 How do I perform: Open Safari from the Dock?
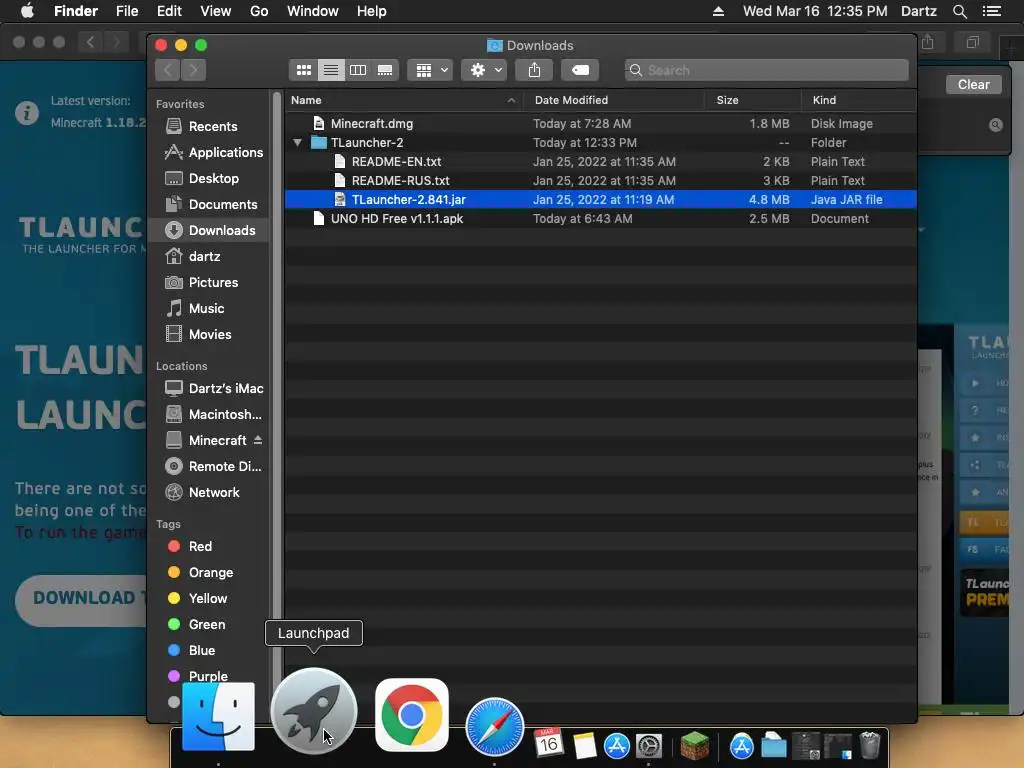point(494,727)
